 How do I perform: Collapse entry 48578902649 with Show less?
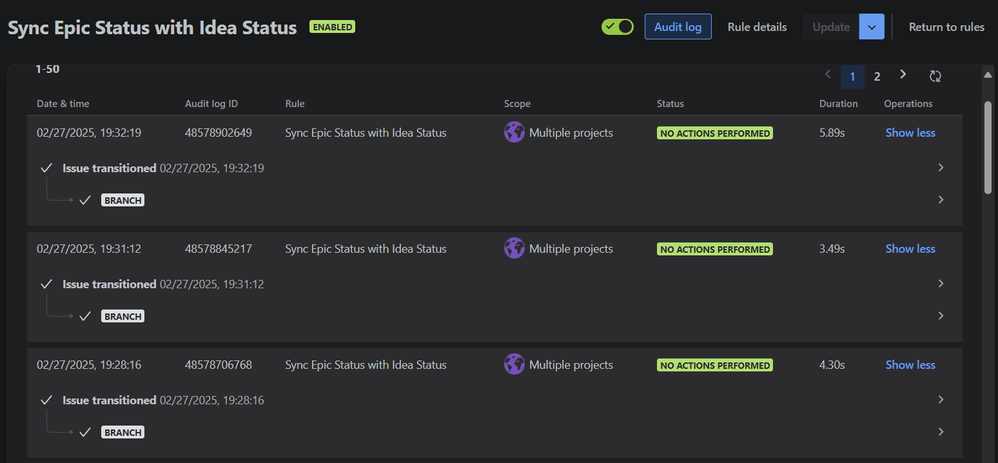(x=910, y=133)
